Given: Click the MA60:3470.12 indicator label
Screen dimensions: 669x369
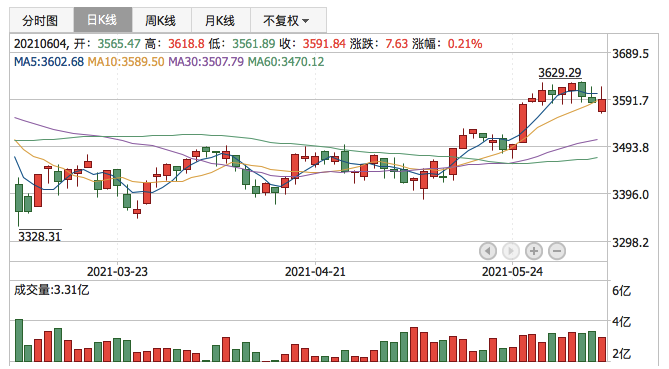Looking at the screenshot, I should [x=286, y=62].
